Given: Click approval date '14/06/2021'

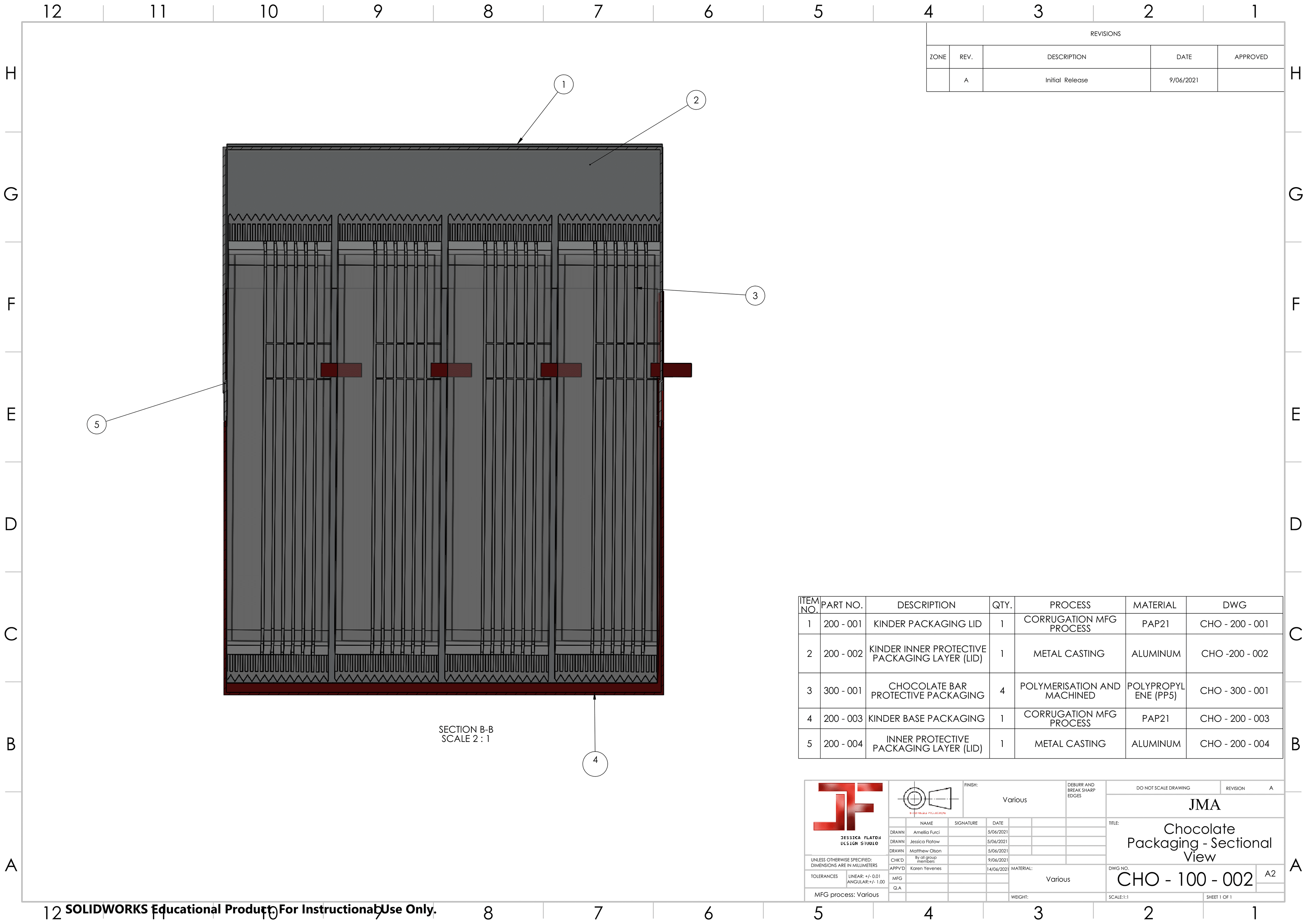Looking at the screenshot, I should tap(997, 869).
